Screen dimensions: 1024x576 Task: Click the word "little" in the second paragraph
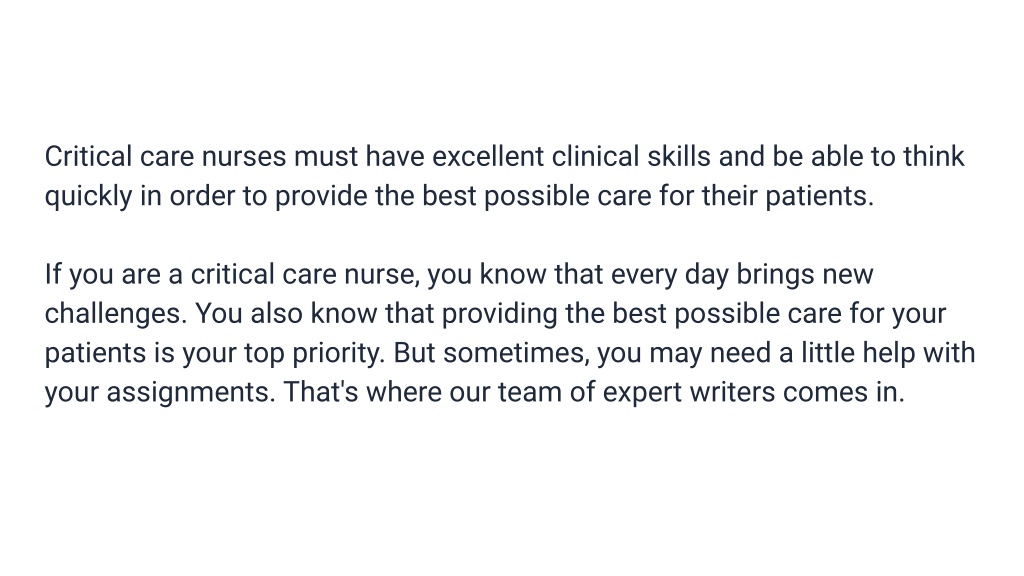click(827, 353)
